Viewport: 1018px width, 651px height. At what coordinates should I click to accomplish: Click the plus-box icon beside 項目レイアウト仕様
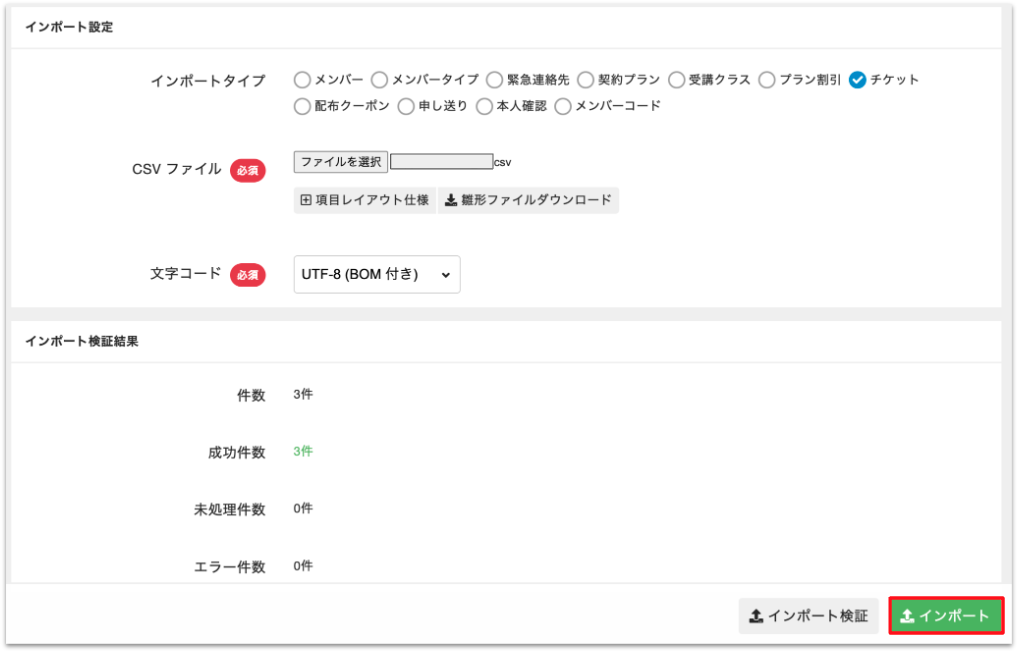click(x=306, y=200)
